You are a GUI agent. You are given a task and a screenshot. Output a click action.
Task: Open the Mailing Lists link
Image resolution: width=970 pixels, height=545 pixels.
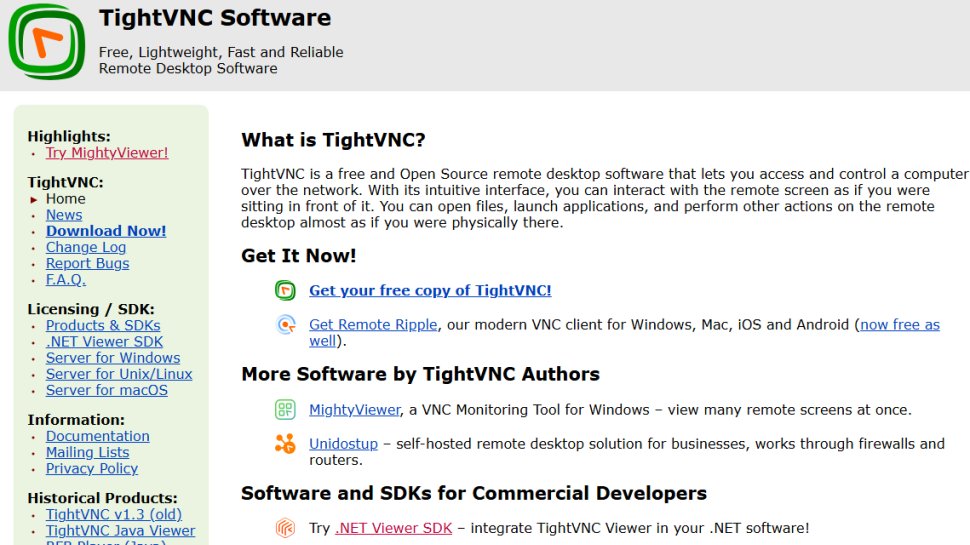point(87,452)
